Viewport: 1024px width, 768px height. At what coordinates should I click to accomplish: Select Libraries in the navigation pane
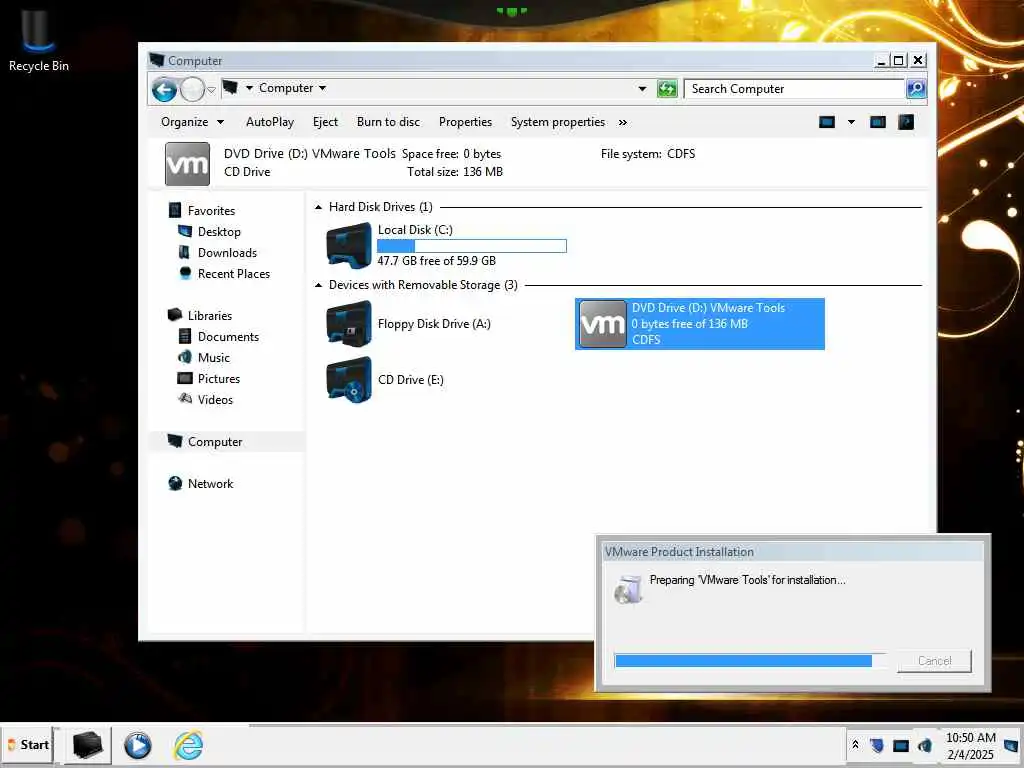(210, 315)
